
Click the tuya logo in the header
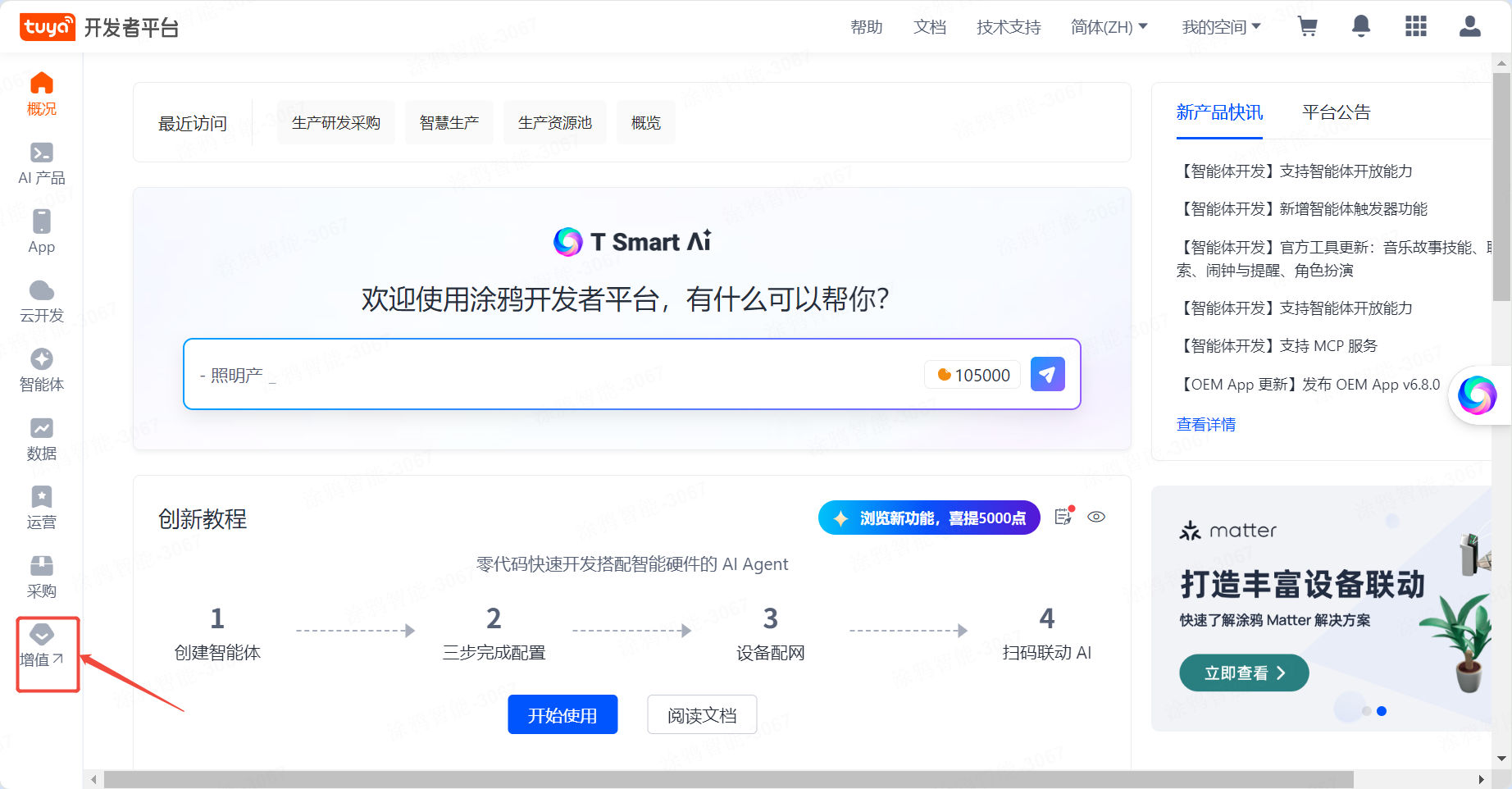pyautogui.click(x=48, y=27)
